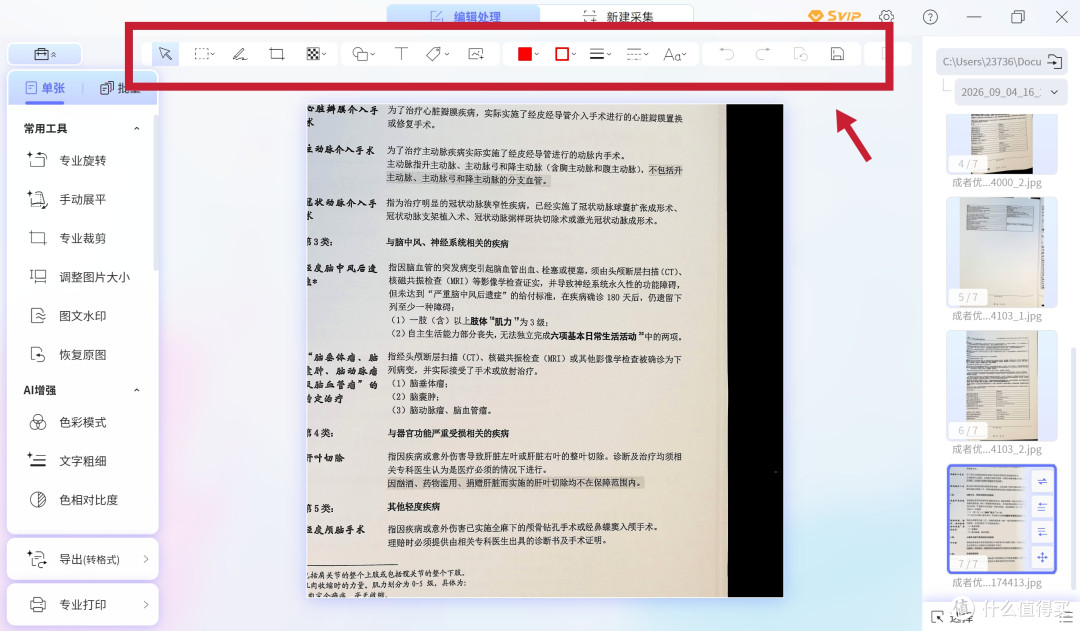
Task: Open dashed line style dropdown
Action: (x=637, y=54)
